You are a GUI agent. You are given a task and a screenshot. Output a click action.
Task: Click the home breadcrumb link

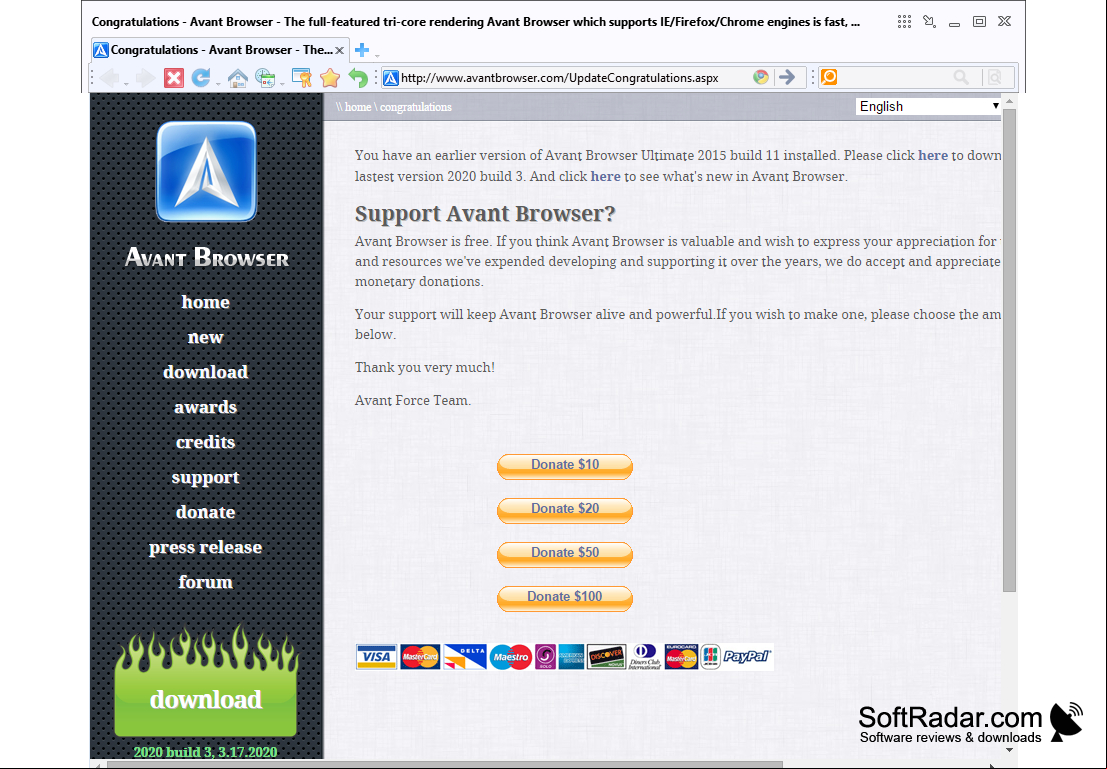[358, 107]
